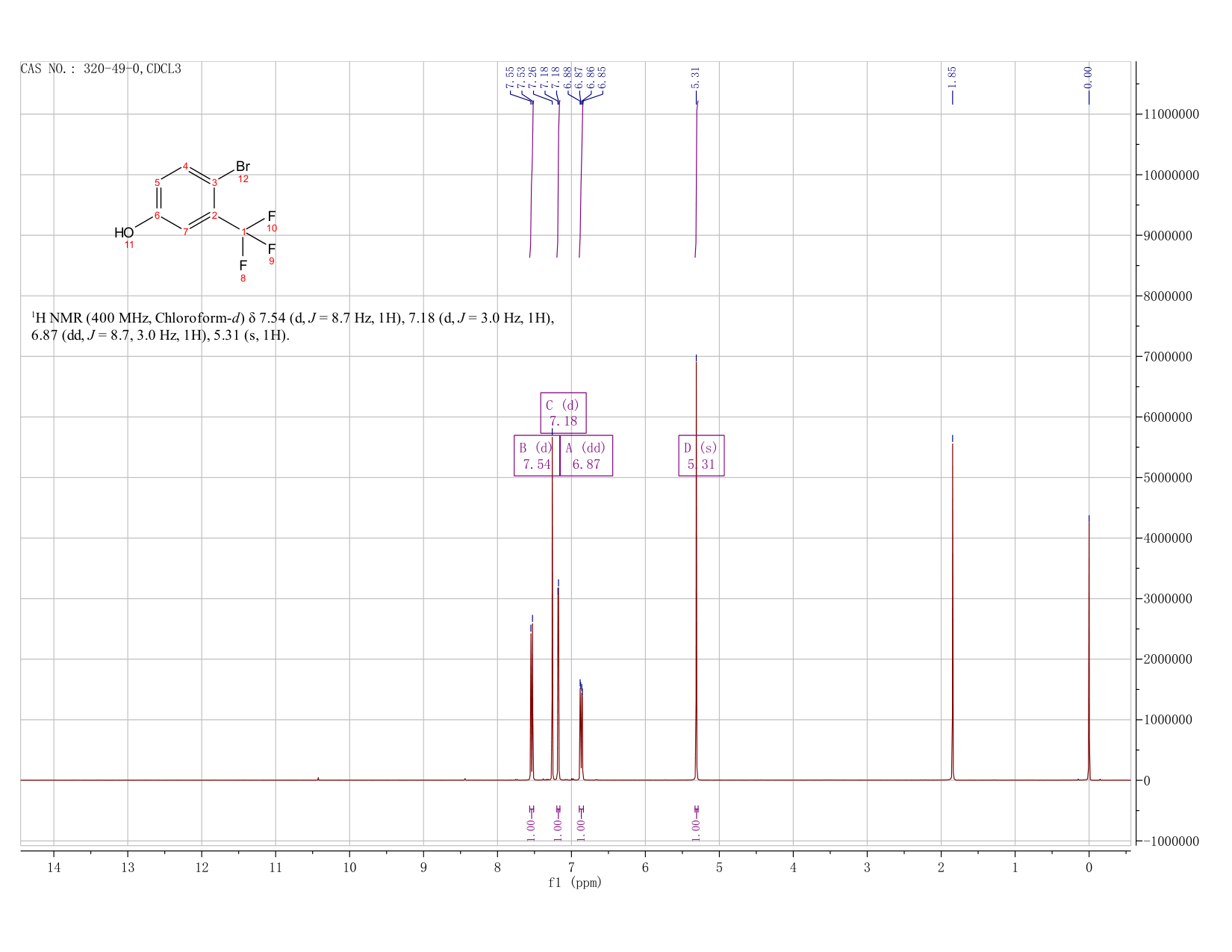The image size is (1232, 952).
Task: Click the integral value 1.00 under 5.31 peak
Action: tap(696, 830)
